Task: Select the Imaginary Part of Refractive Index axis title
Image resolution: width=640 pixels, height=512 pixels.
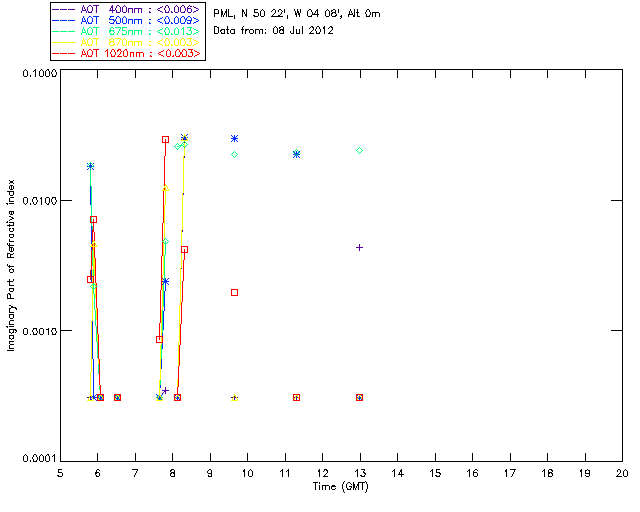Action: tap(12, 265)
